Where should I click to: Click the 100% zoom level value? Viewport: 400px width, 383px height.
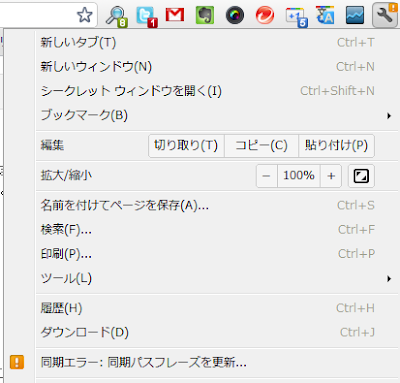click(299, 176)
